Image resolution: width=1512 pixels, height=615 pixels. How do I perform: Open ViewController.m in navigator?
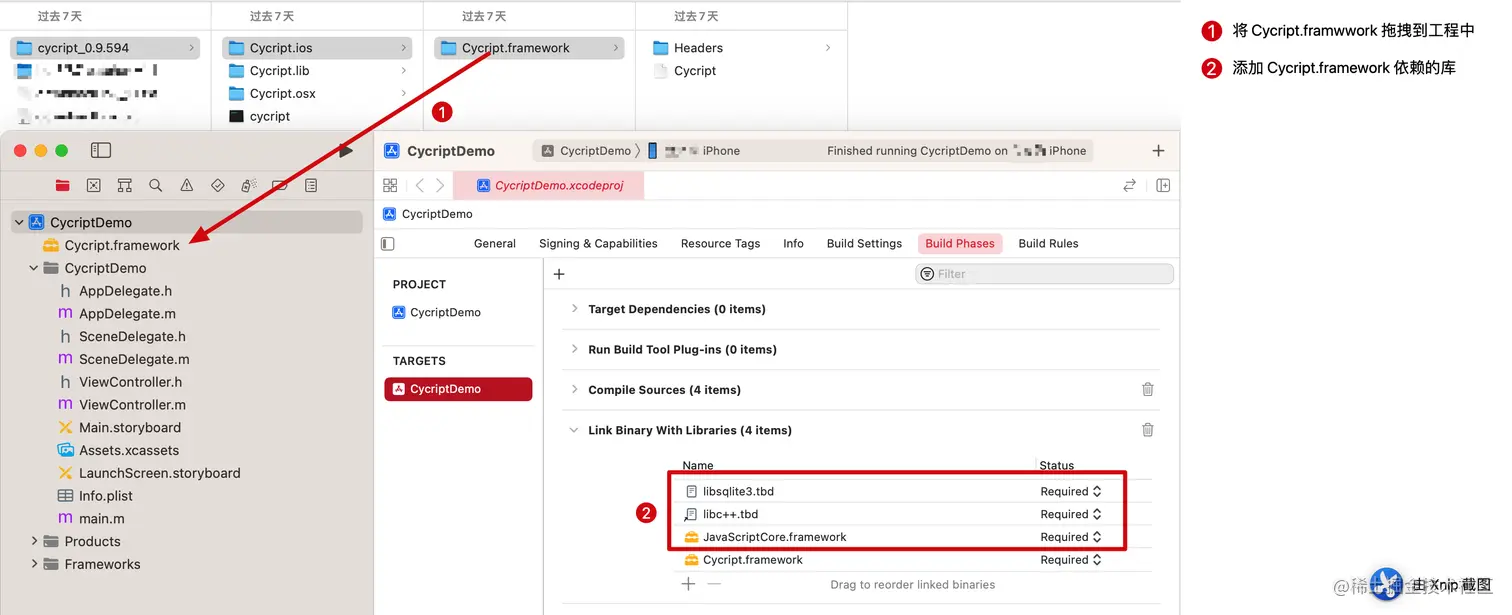point(132,405)
